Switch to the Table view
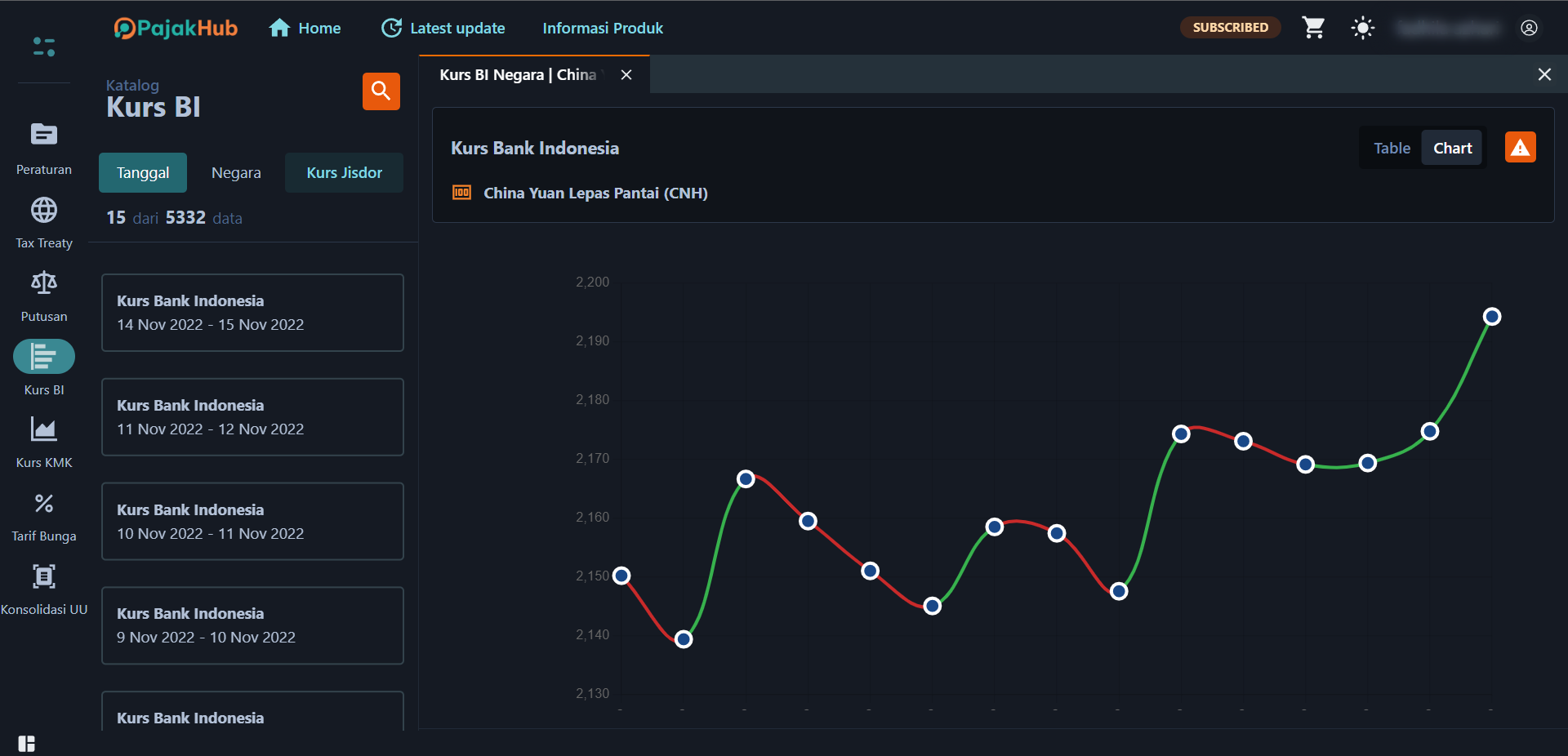The width and height of the screenshot is (1568, 756). click(x=1392, y=148)
